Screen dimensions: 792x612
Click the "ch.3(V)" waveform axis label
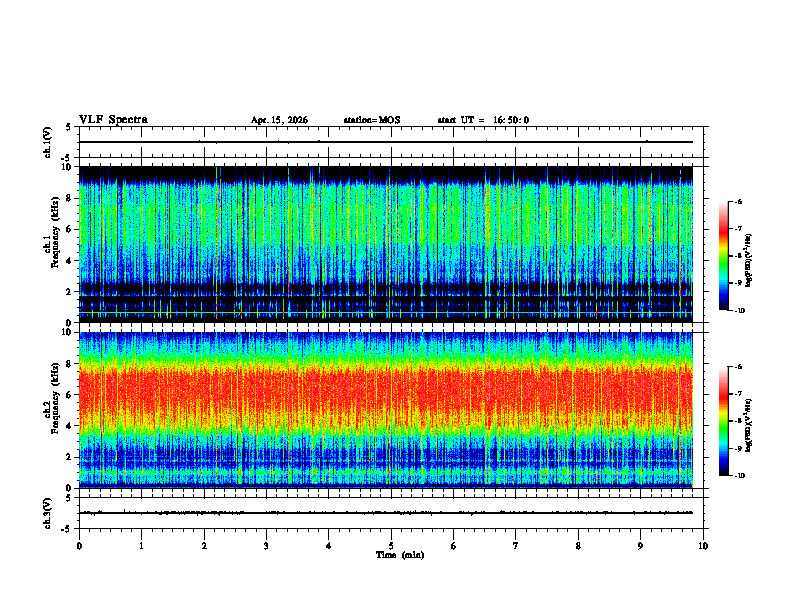[x=48, y=513]
